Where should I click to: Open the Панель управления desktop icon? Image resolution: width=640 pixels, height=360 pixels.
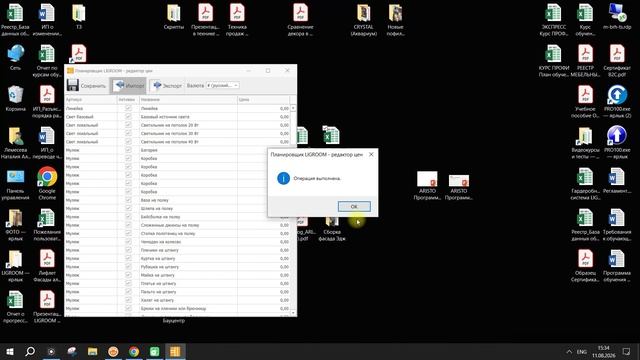[16, 185]
